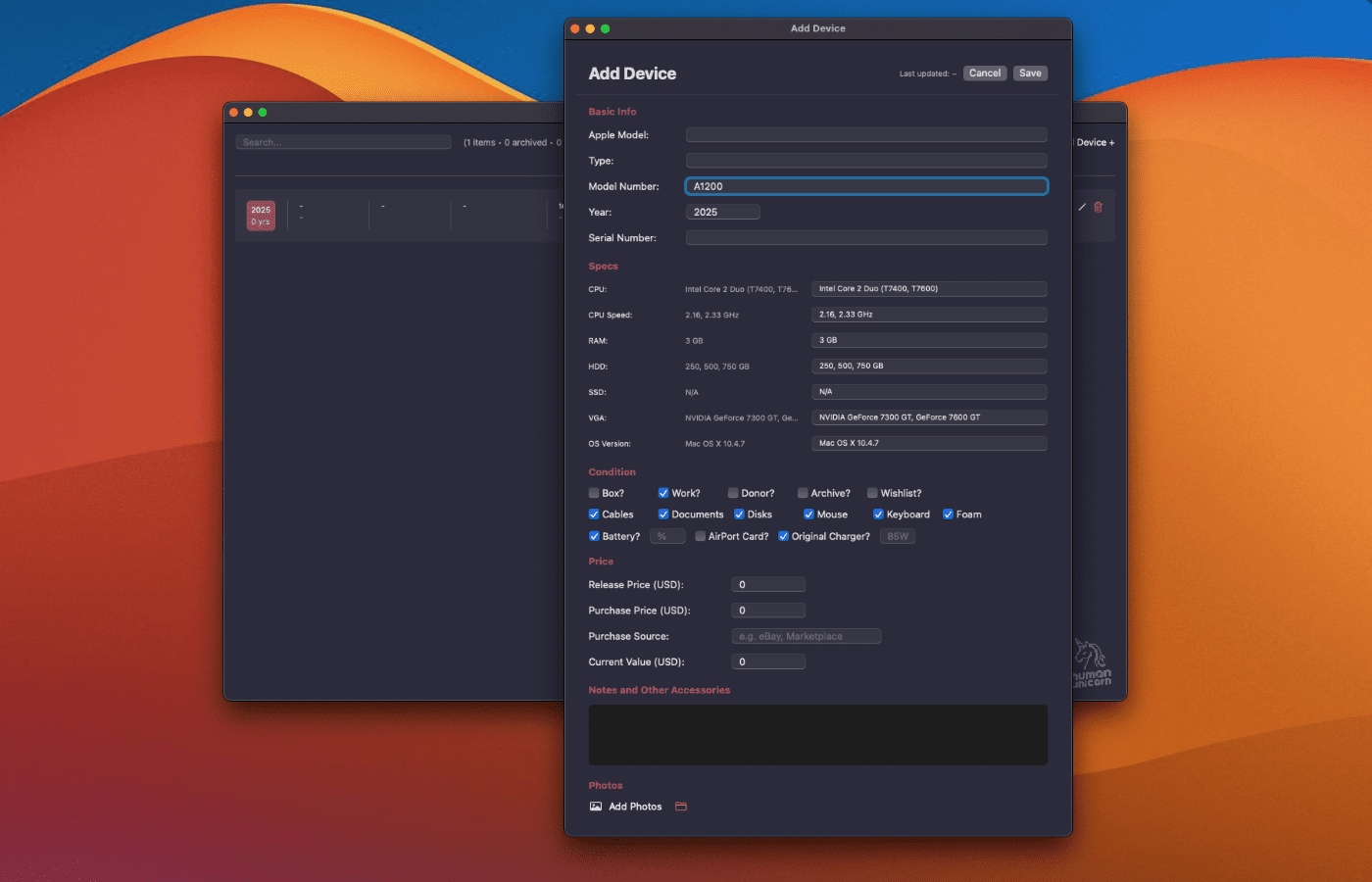The image size is (1372, 882).
Task: Click the red folder icon beside Add Photos
Action: [681, 807]
